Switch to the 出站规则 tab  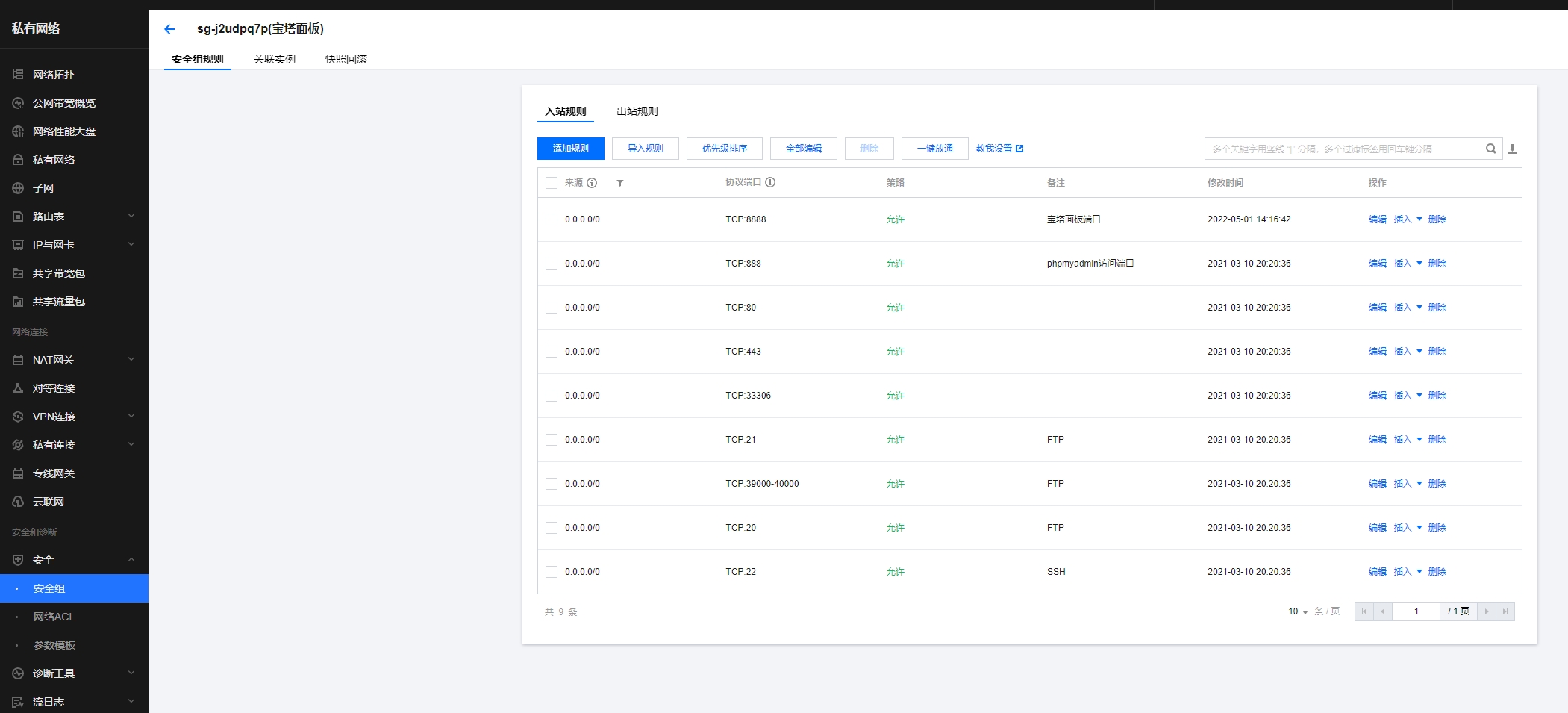637,111
